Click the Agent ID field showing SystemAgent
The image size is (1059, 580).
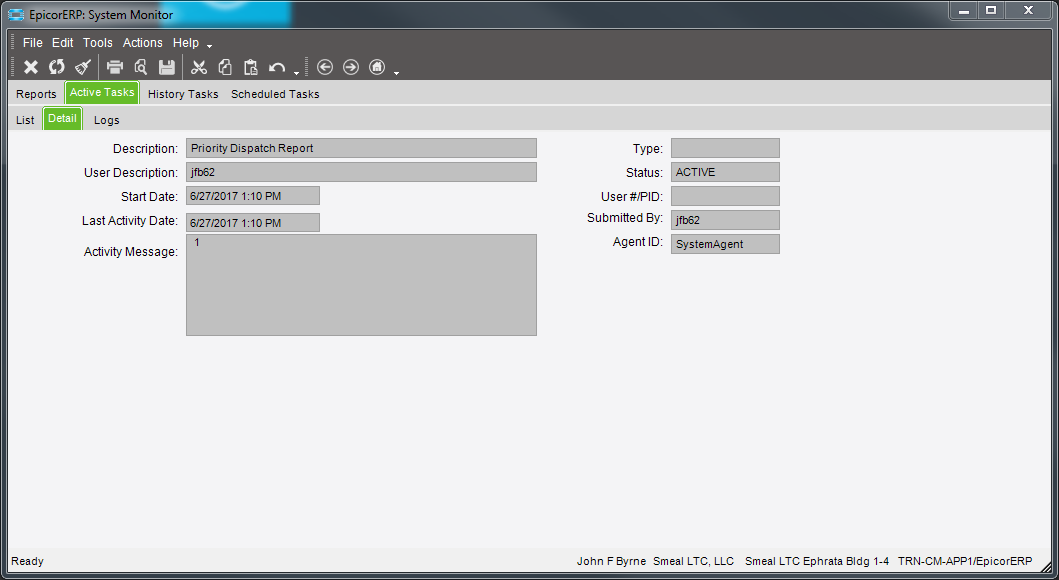(725, 244)
